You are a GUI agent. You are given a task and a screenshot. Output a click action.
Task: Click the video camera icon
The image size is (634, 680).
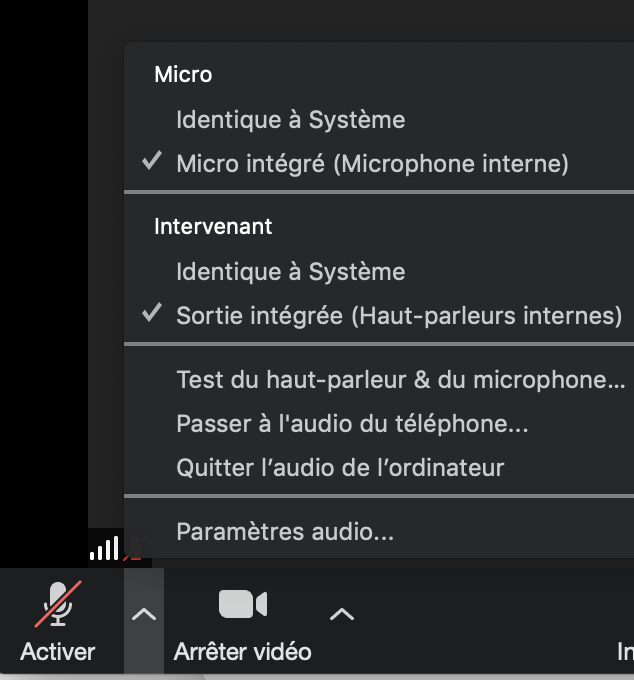(x=242, y=604)
